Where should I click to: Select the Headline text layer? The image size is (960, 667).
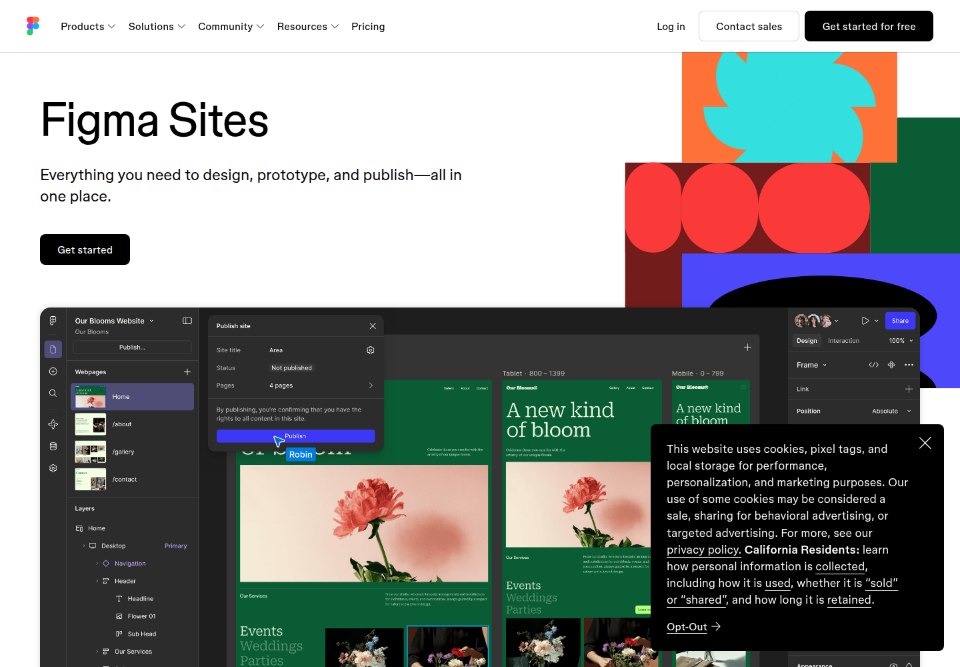[x=140, y=598]
